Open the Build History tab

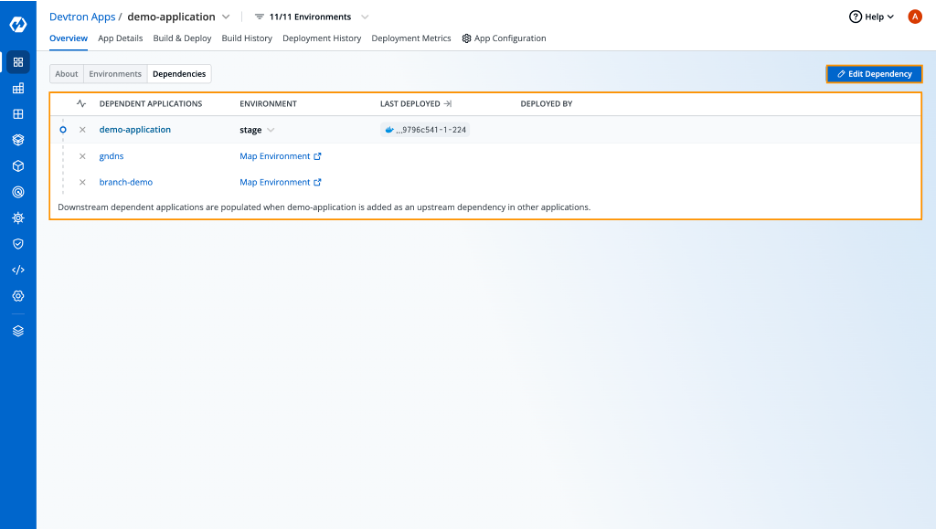point(247,38)
